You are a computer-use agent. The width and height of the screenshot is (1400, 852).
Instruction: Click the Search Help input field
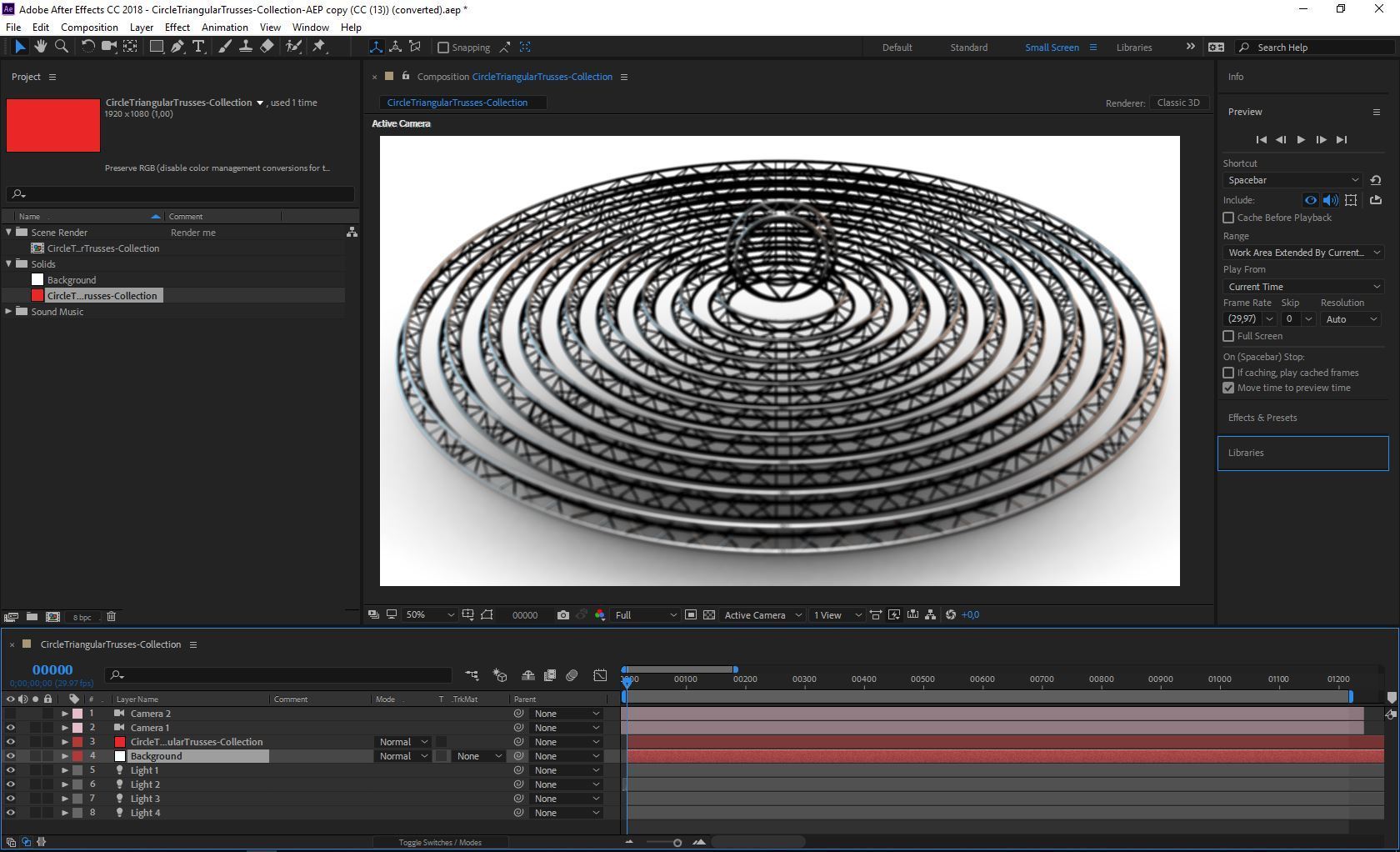coord(1321,48)
